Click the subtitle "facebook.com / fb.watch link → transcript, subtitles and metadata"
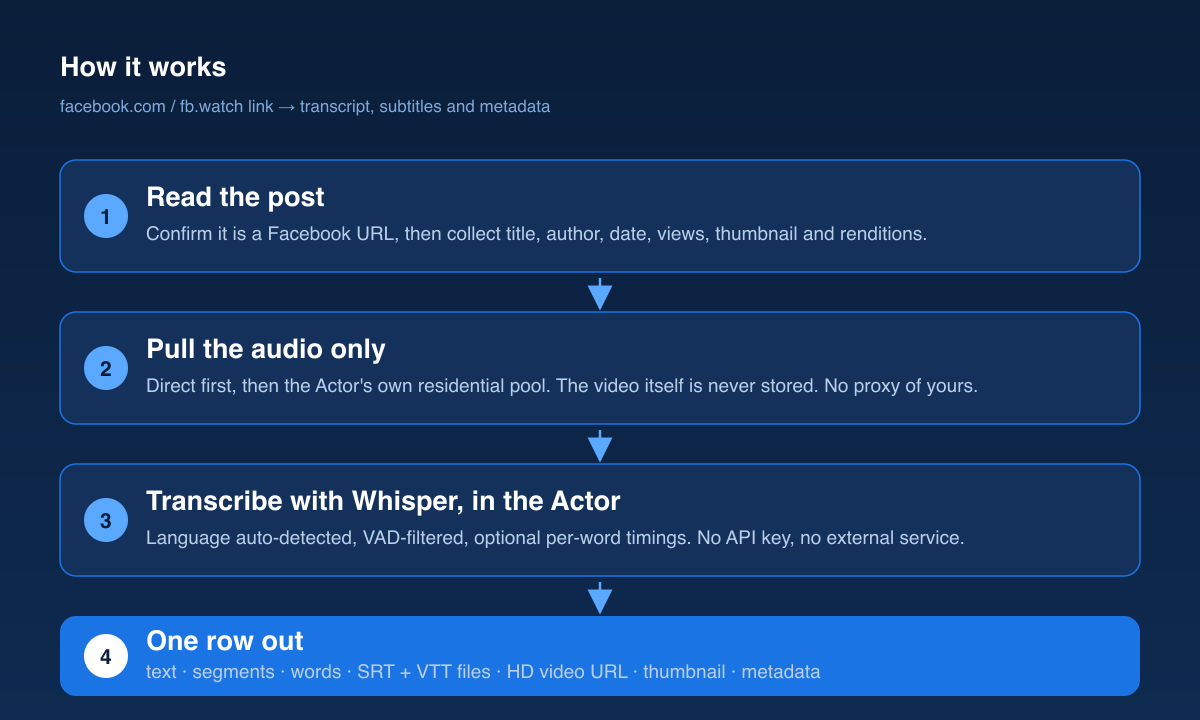 coord(305,106)
